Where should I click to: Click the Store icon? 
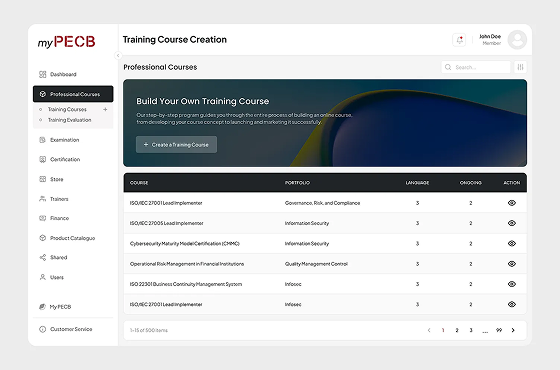click(42, 179)
